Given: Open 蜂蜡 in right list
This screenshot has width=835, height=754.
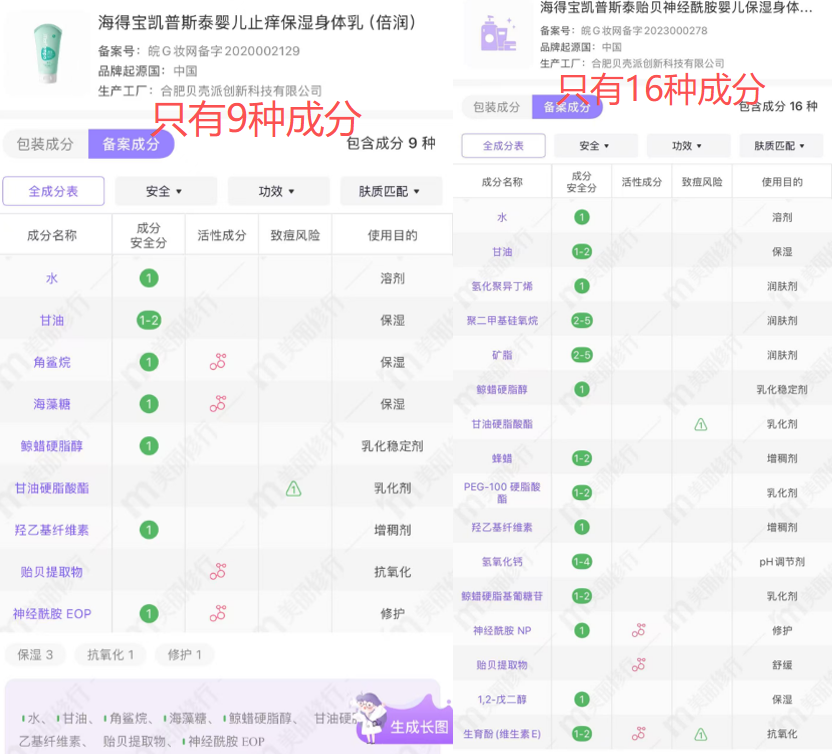Looking at the screenshot, I should coord(502,458).
